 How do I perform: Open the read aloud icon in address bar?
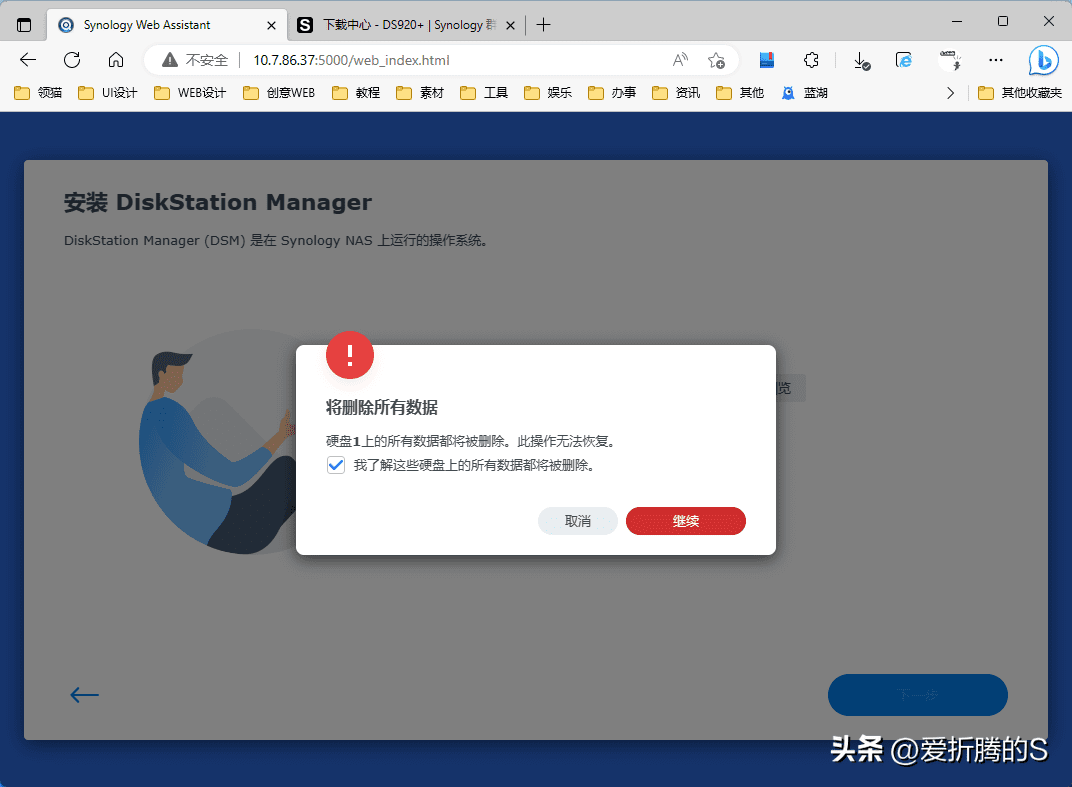[680, 60]
